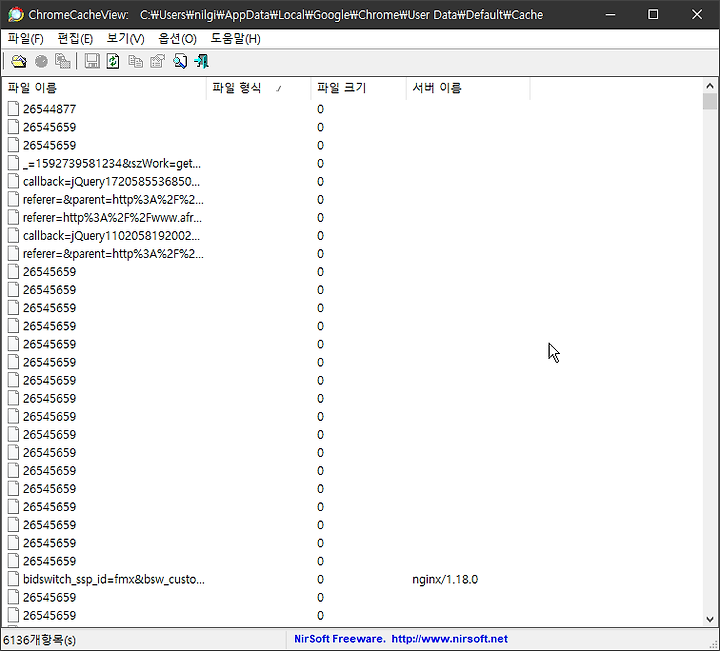
Task: Click the Properties toolbar icon
Action: (158, 62)
